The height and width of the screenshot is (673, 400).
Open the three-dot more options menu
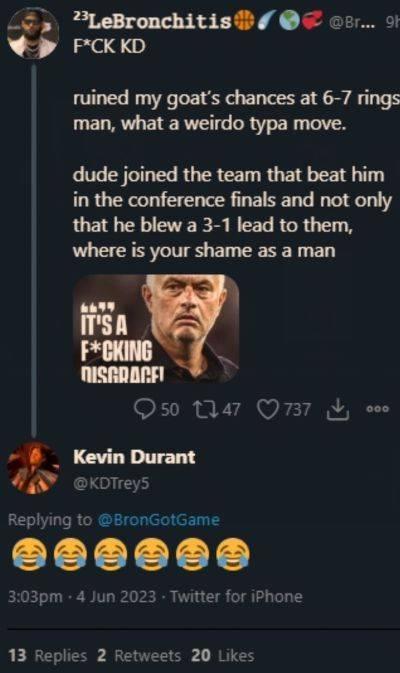coord(378,409)
